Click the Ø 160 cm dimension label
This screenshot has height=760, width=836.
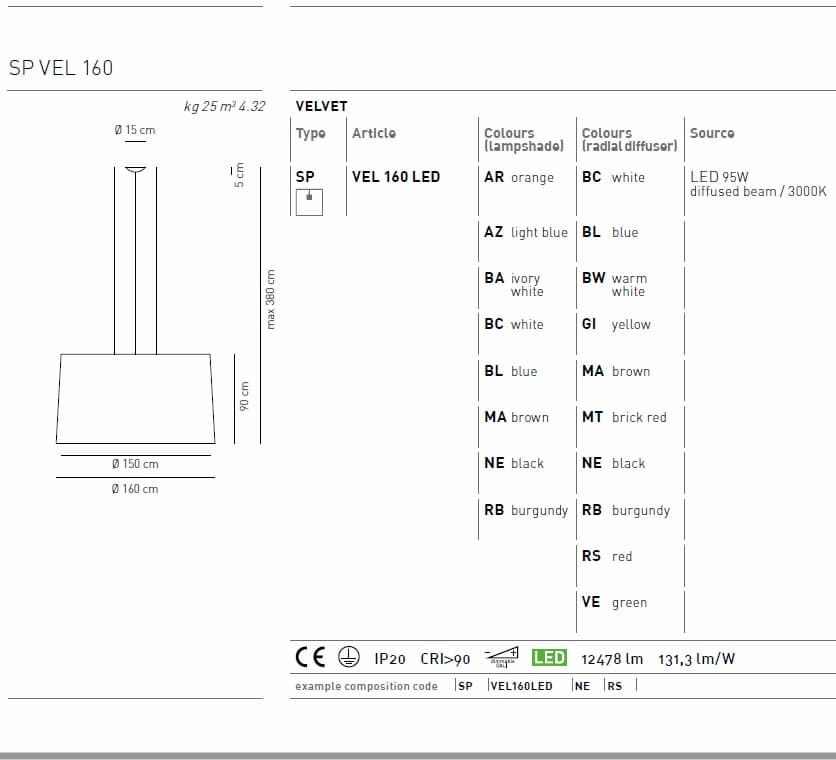click(135, 489)
